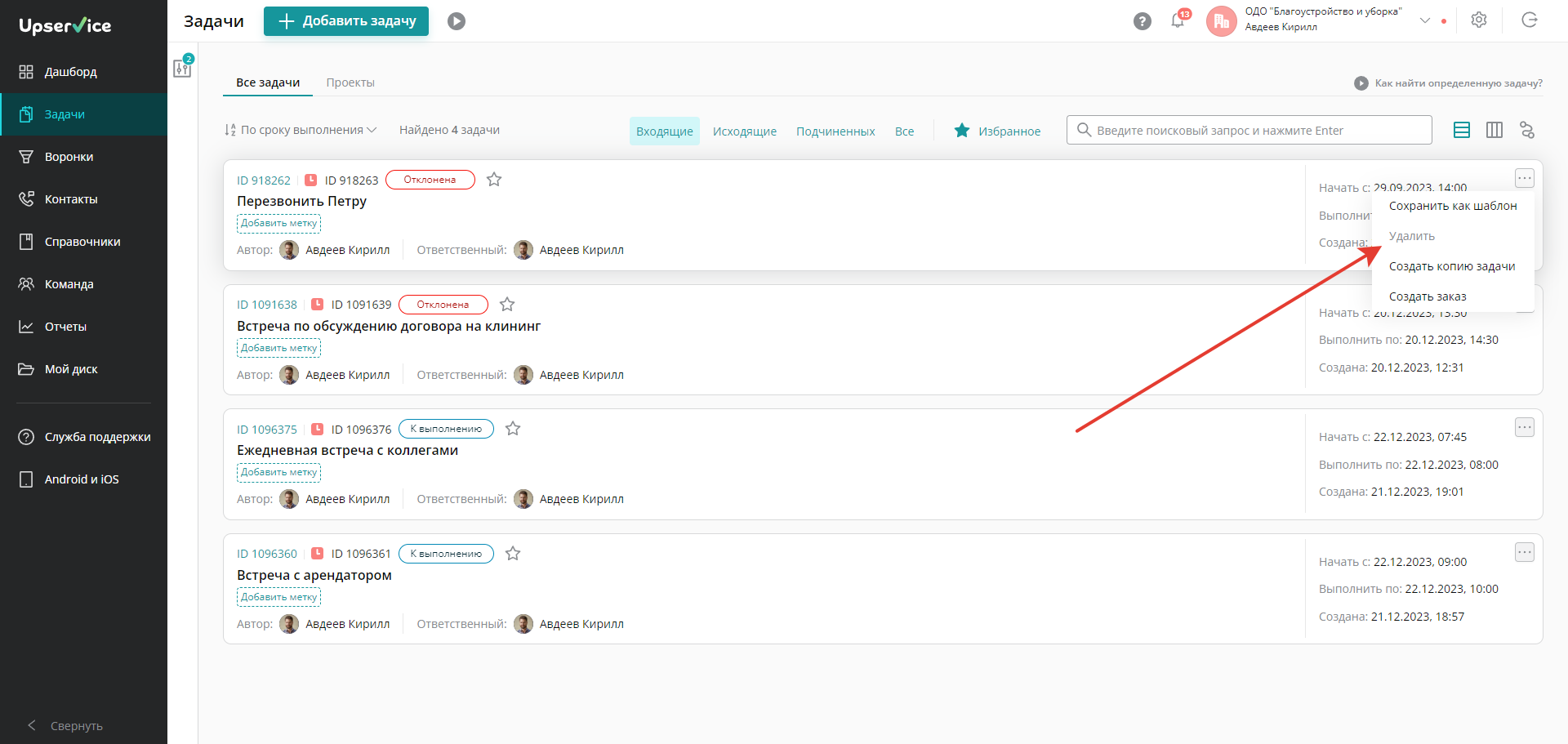1568x744 pixels.
Task: Open Отчеты in the sidebar
Action: click(83, 327)
